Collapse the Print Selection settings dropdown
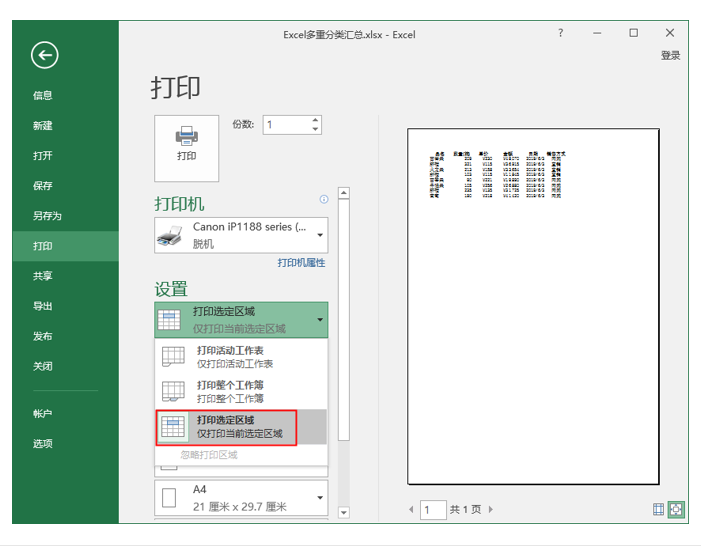 241,320
